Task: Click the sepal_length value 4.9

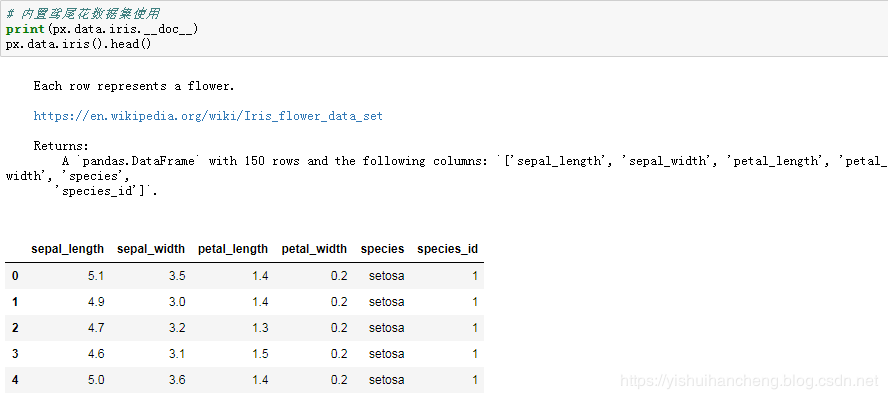Action: coord(96,302)
